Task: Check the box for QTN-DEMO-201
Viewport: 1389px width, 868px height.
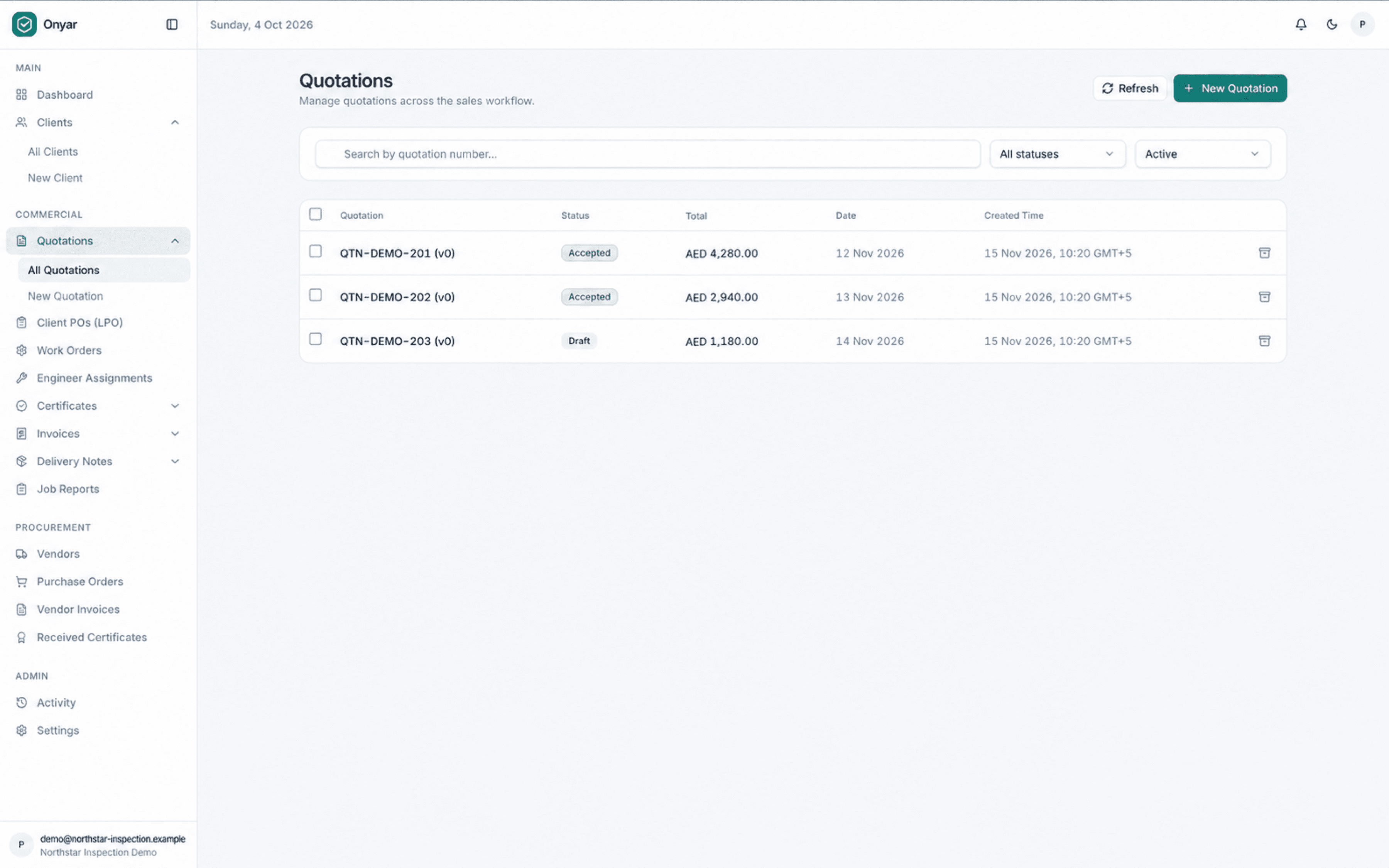Action: pyautogui.click(x=315, y=251)
